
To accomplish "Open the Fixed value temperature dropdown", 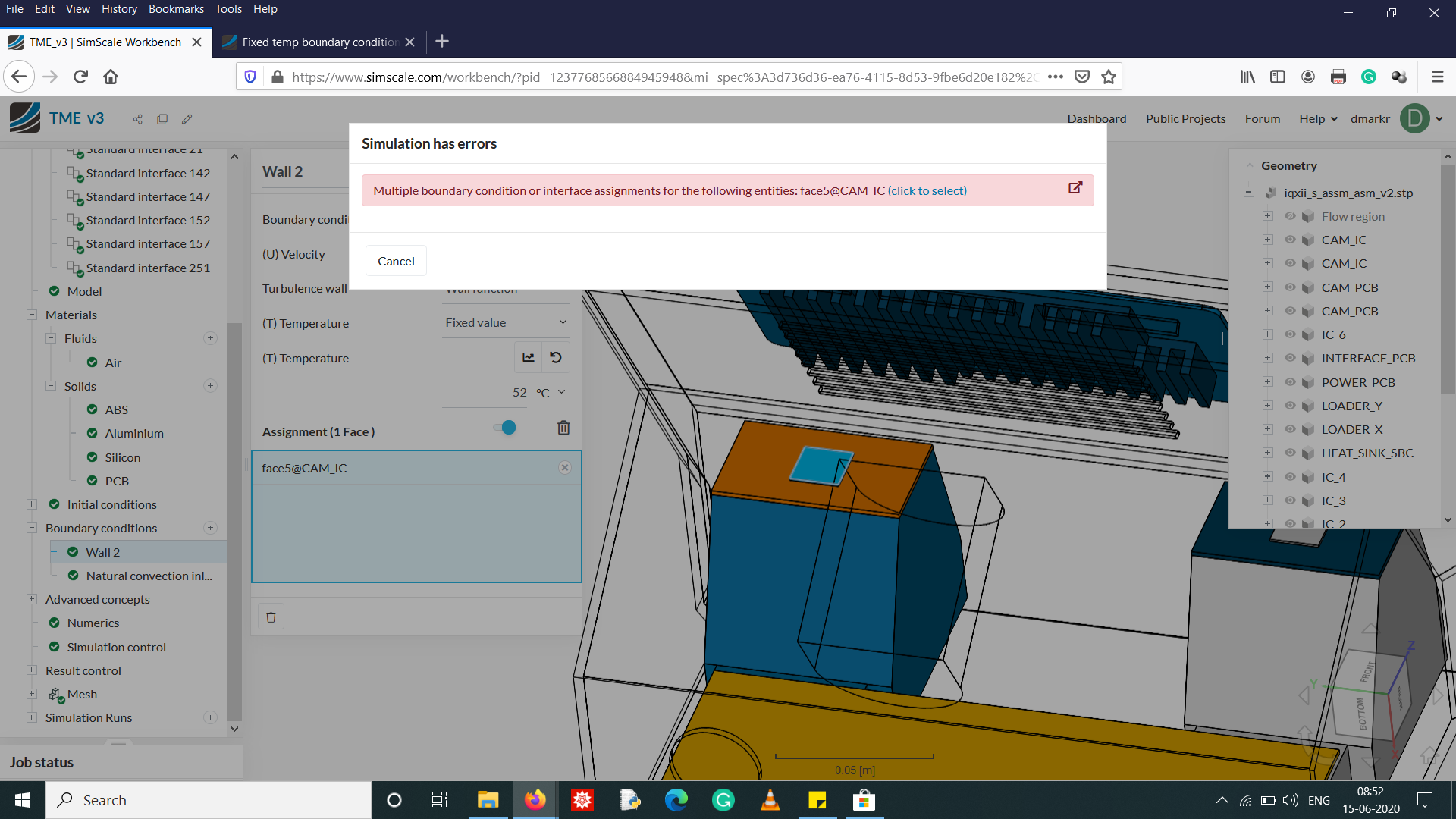I will click(506, 322).
